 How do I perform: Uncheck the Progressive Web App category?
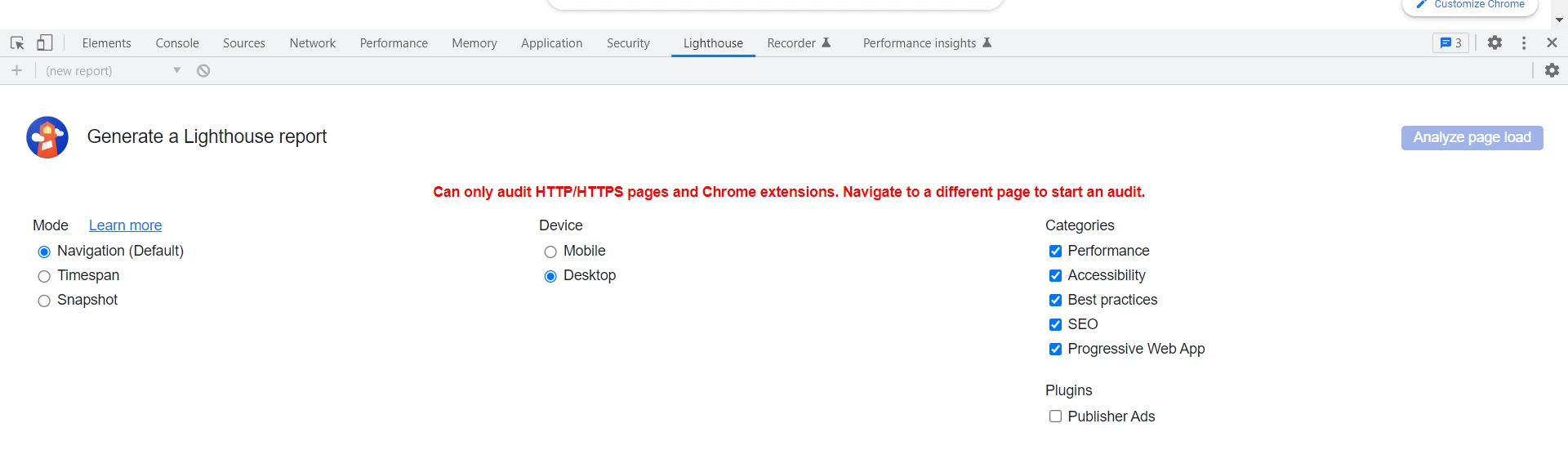point(1055,350)
